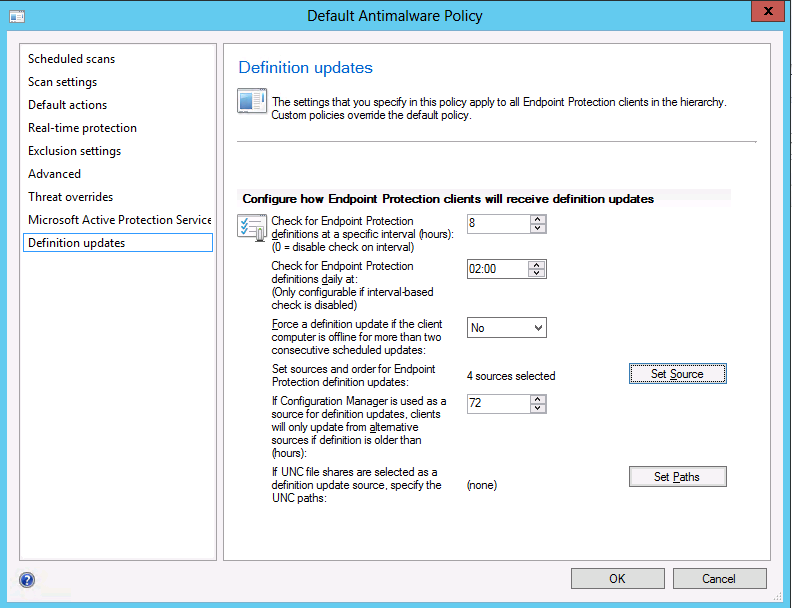Click the daily time field showing 02:00
792x608 pixels.
pyautogui.click(x=498, y=269)
